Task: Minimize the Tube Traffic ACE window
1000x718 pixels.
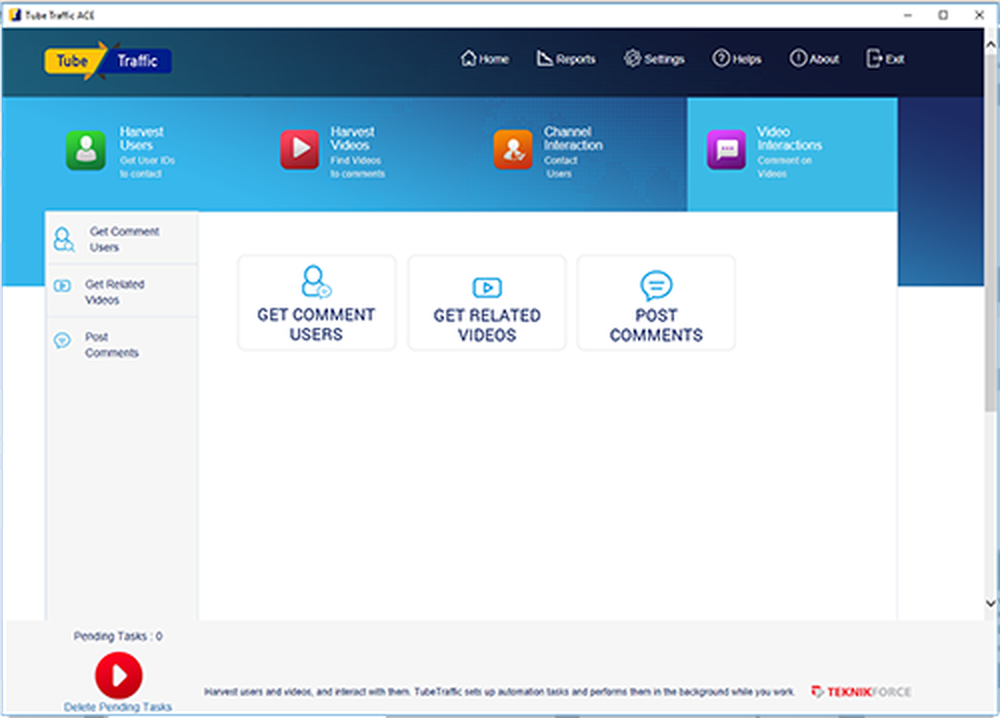Action: click(x=908, y=15)
